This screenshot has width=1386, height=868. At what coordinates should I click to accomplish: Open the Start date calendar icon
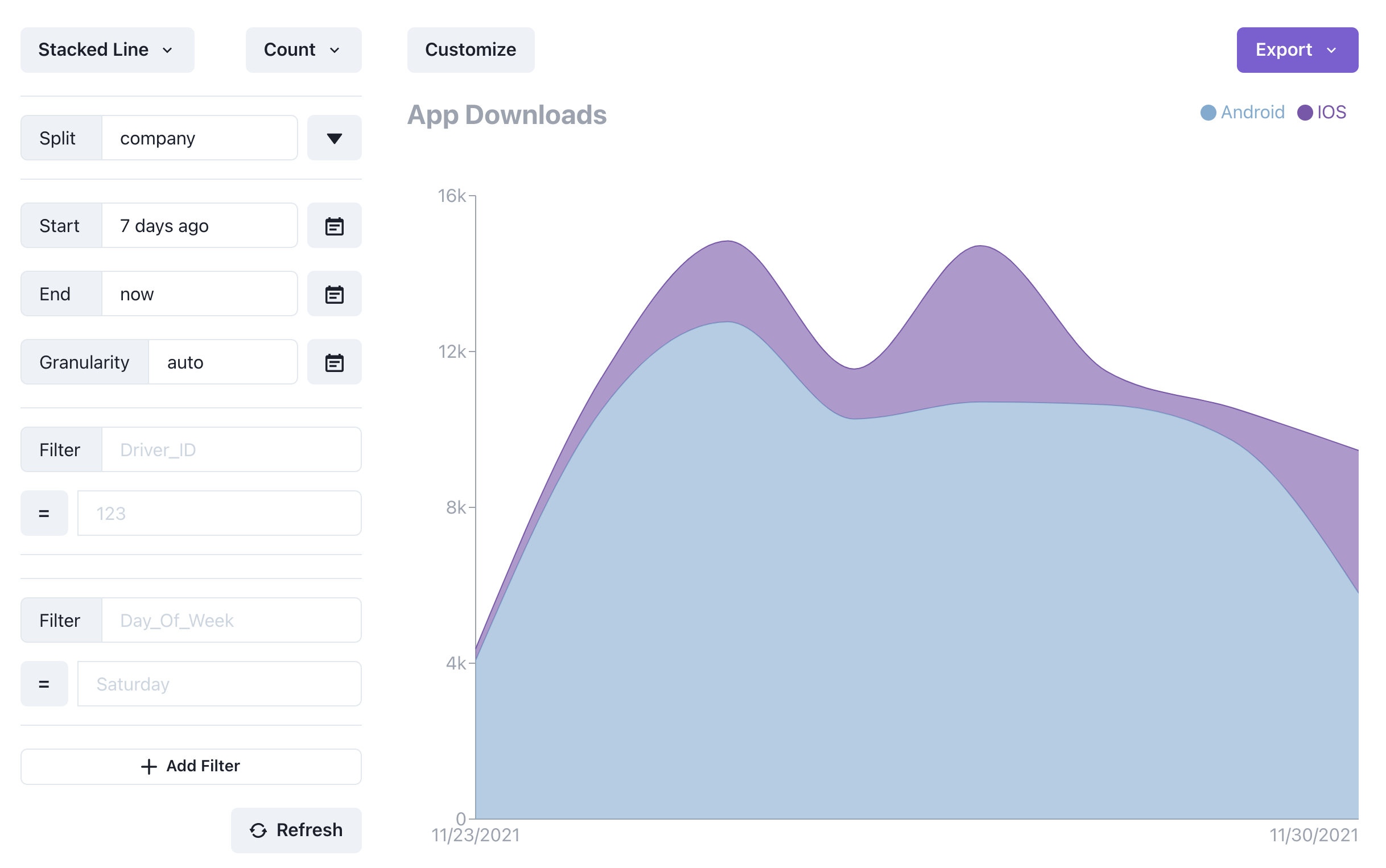point(334,226)
